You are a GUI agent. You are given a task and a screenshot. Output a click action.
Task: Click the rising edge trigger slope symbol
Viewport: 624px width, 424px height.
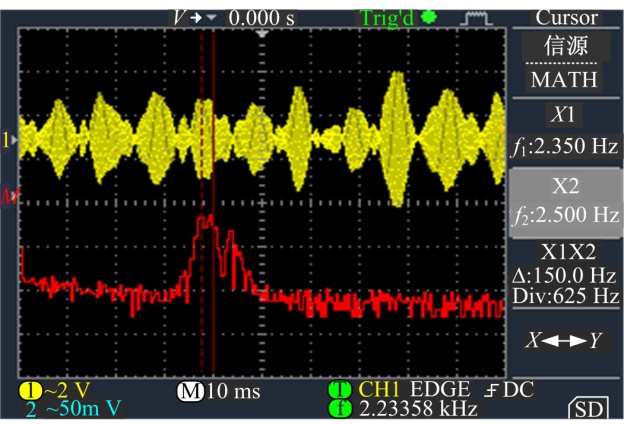click(x=491, y=389)
